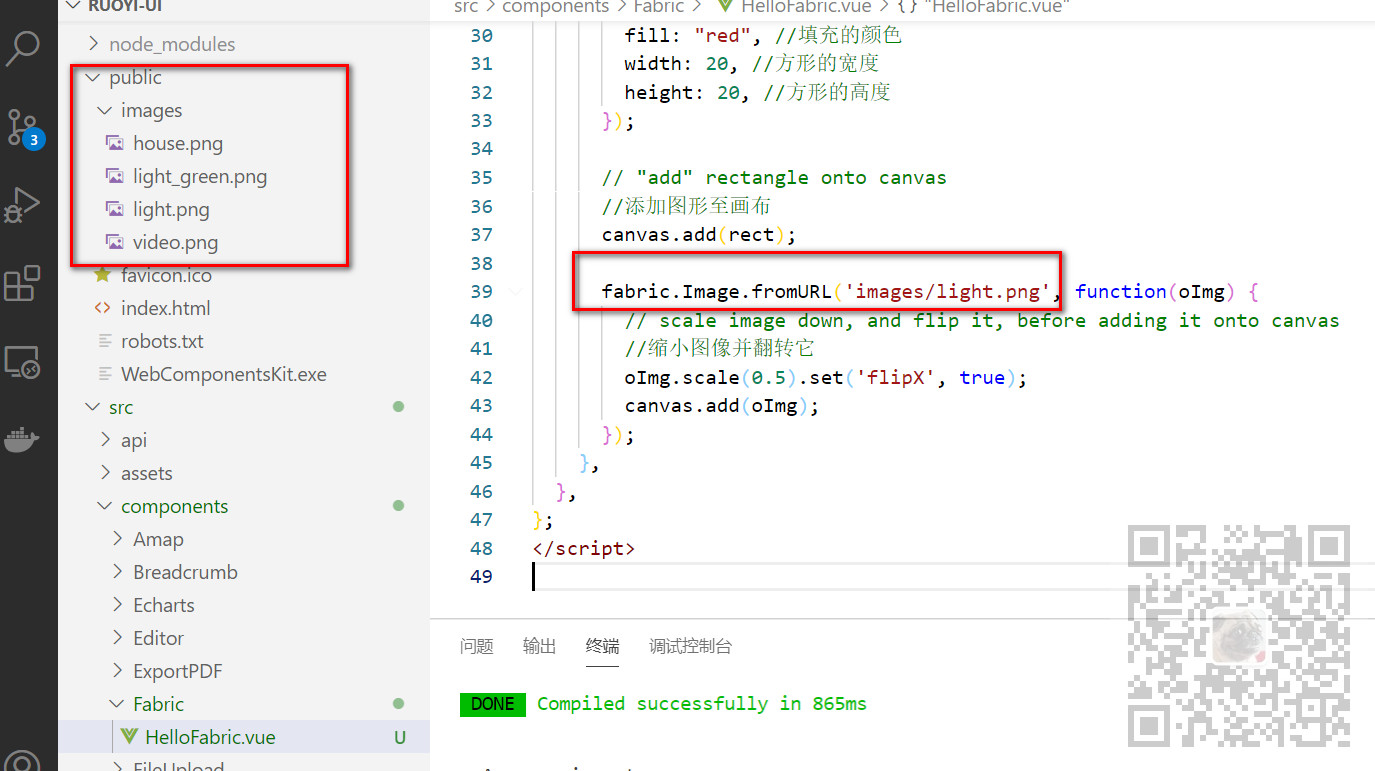Collapse the src folder

point(94,407)
